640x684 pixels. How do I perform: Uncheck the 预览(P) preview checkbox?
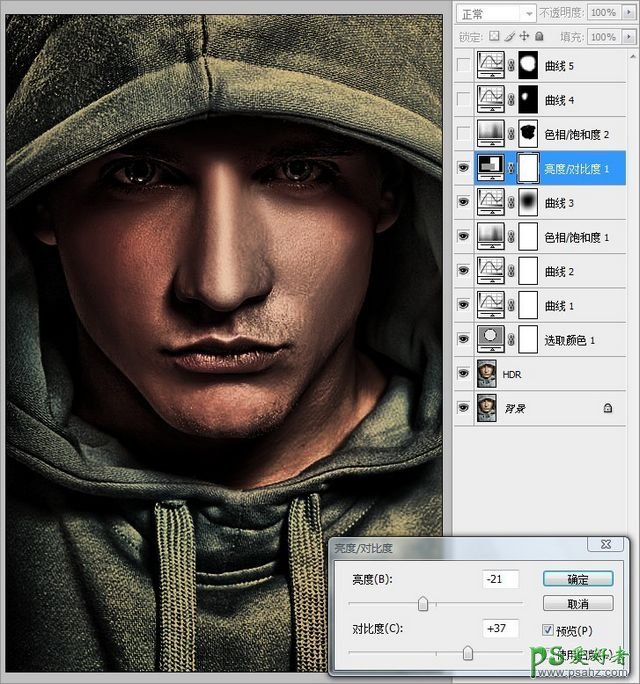coord(547,630)
